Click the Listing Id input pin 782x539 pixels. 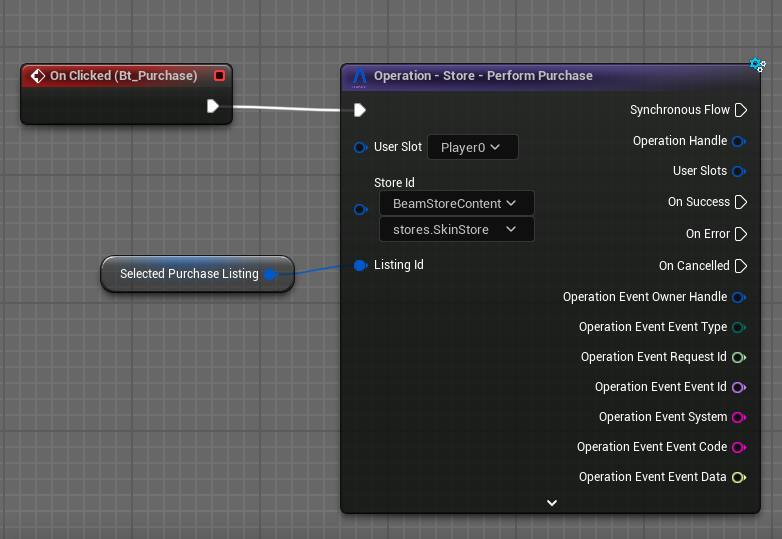pos(360,265)
